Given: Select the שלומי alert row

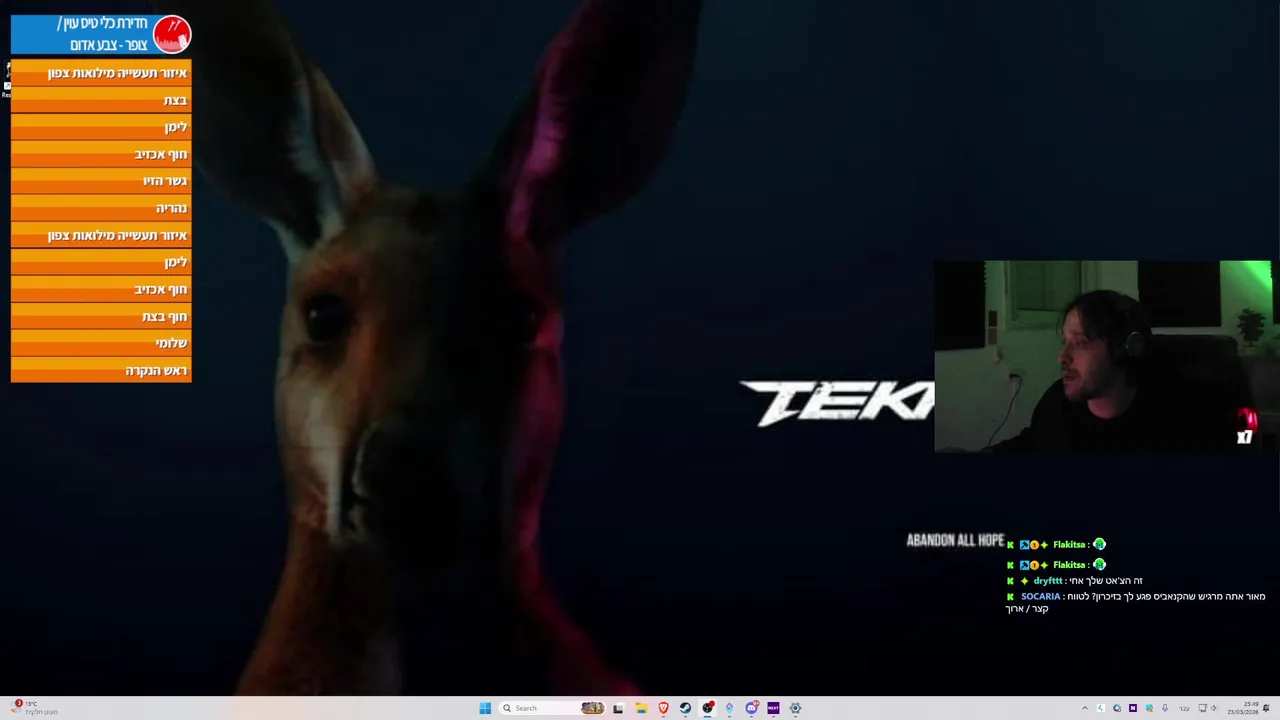Looking at the screenshot, I should point(101,343).
